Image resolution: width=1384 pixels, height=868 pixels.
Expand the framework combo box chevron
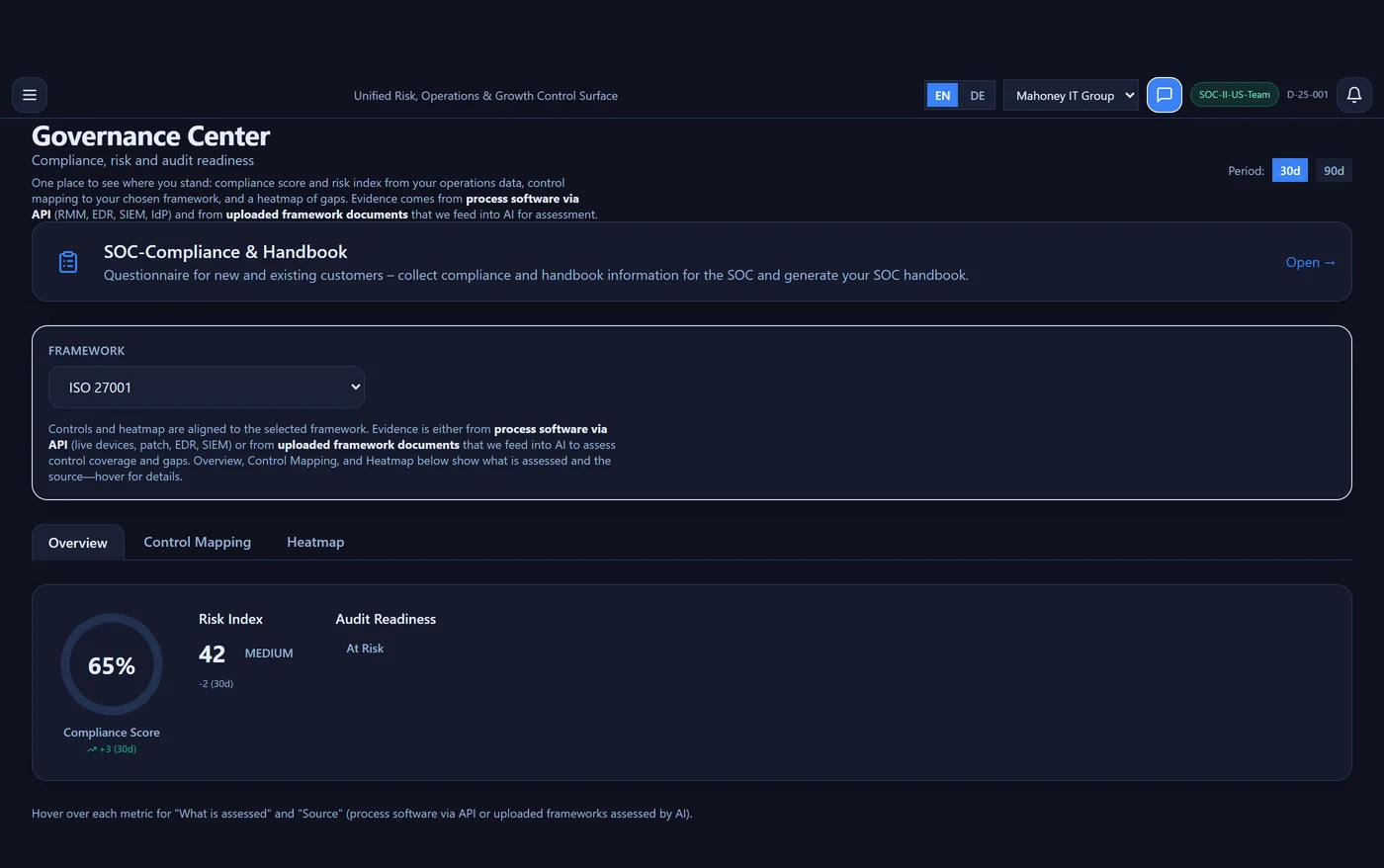353,387
